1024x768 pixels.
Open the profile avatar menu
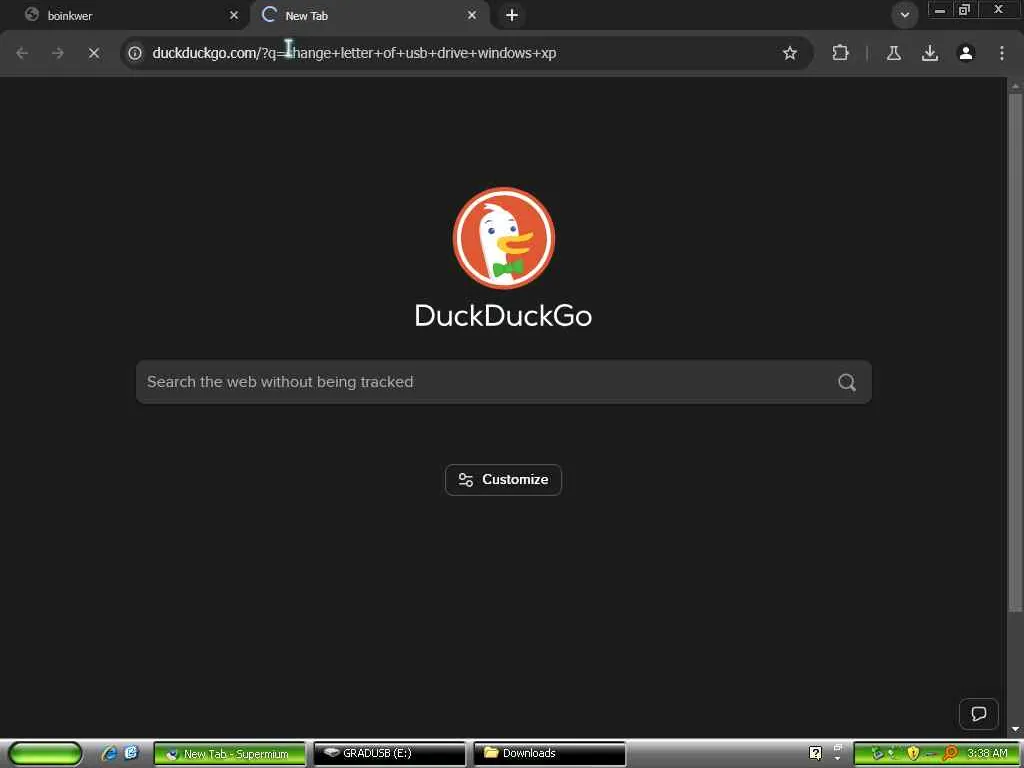coord(966,53)
